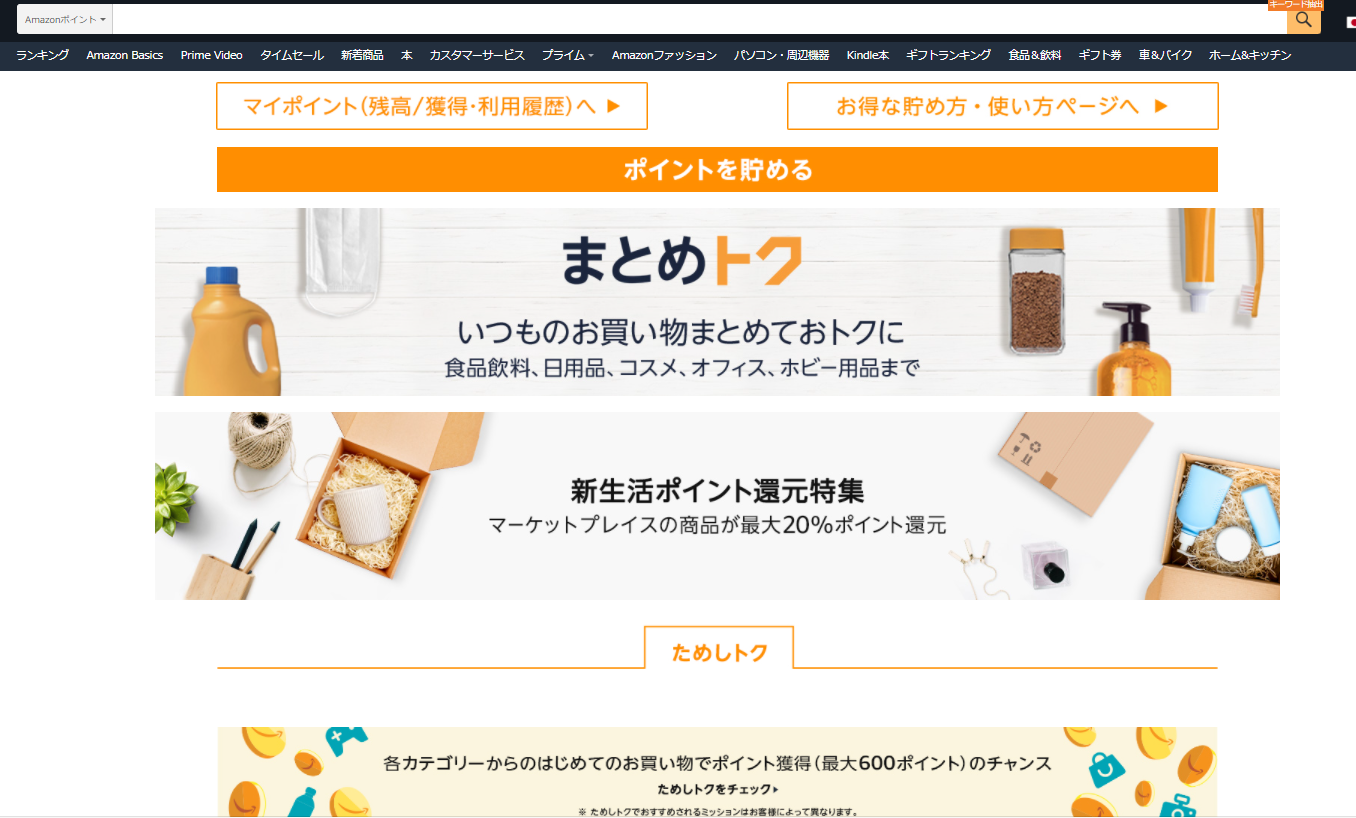1356x818 pixels.
Task: Click inside the search text field
Action: tap(699, 19)
